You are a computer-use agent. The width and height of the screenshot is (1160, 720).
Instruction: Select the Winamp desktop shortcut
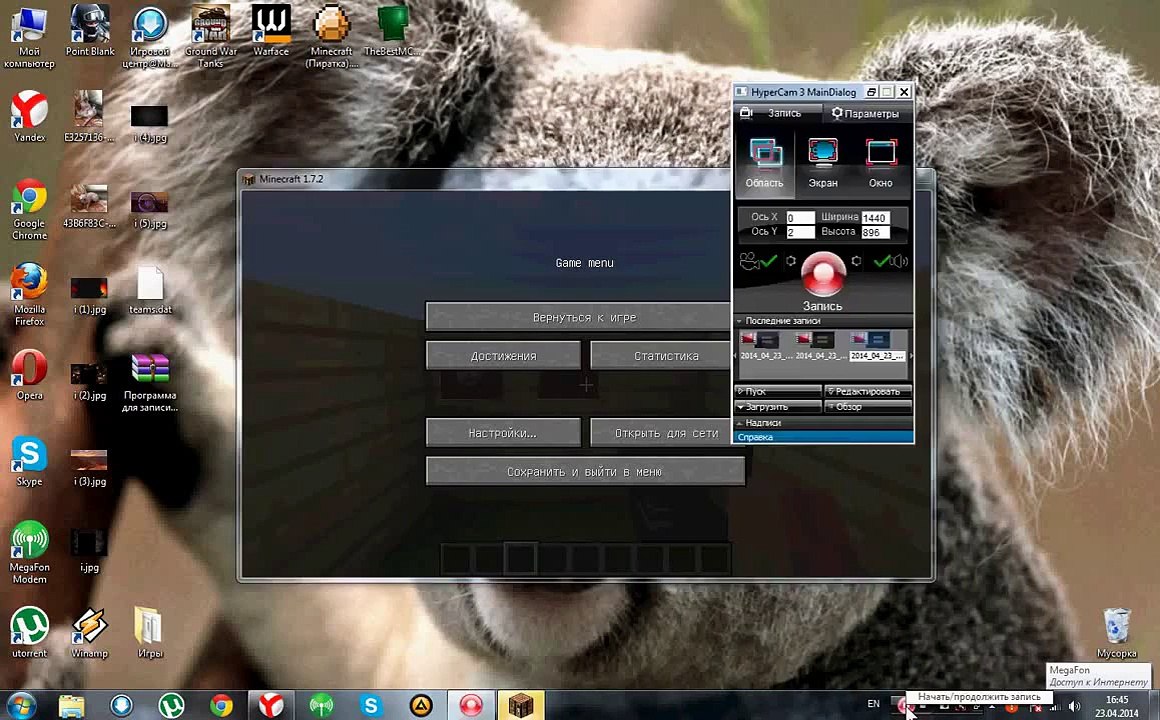pyautogui.click(x=90, y=633)
